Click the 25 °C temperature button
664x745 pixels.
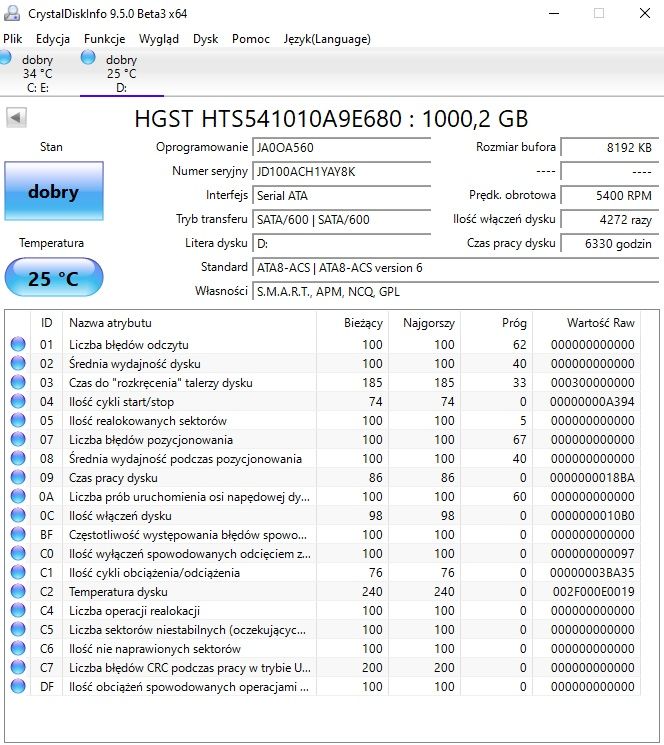(54, 278)
